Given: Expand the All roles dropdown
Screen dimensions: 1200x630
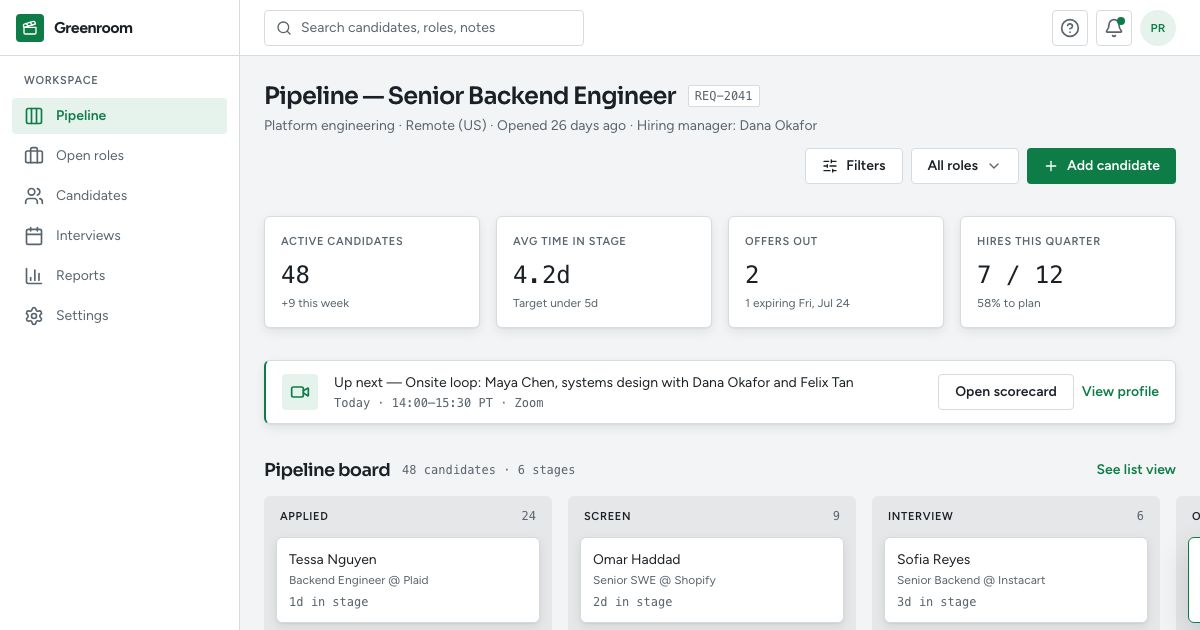Looking at the screenshot, I should (x=964, y=166).
